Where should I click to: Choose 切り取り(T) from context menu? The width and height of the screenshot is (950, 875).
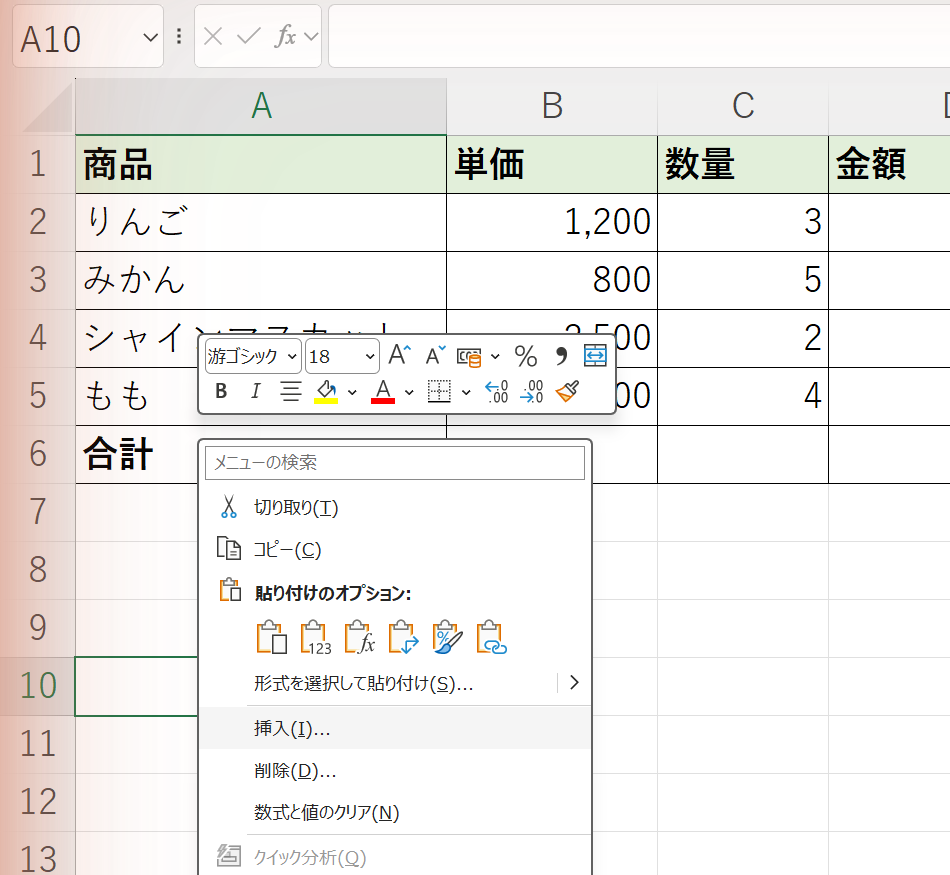point(395,507)
